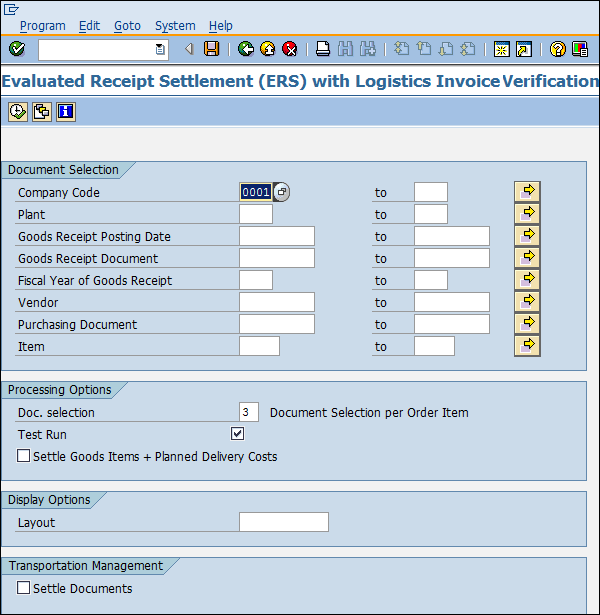Viewport: 600px width, 615px height.
Task: Click the Find Next binoculars icon
Action: [x=367, y=49]
